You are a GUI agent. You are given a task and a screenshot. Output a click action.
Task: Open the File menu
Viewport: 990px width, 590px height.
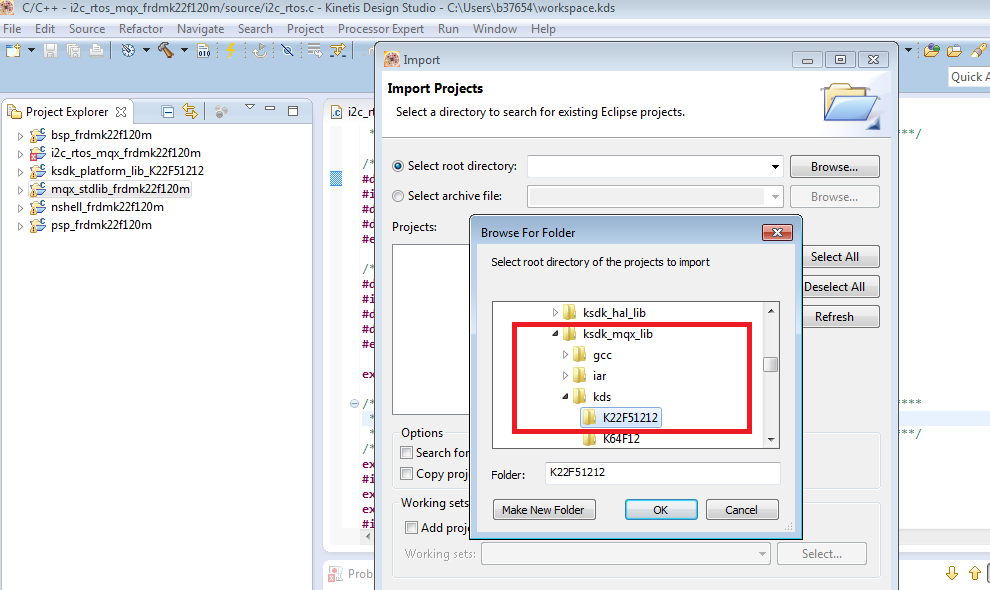12,29
